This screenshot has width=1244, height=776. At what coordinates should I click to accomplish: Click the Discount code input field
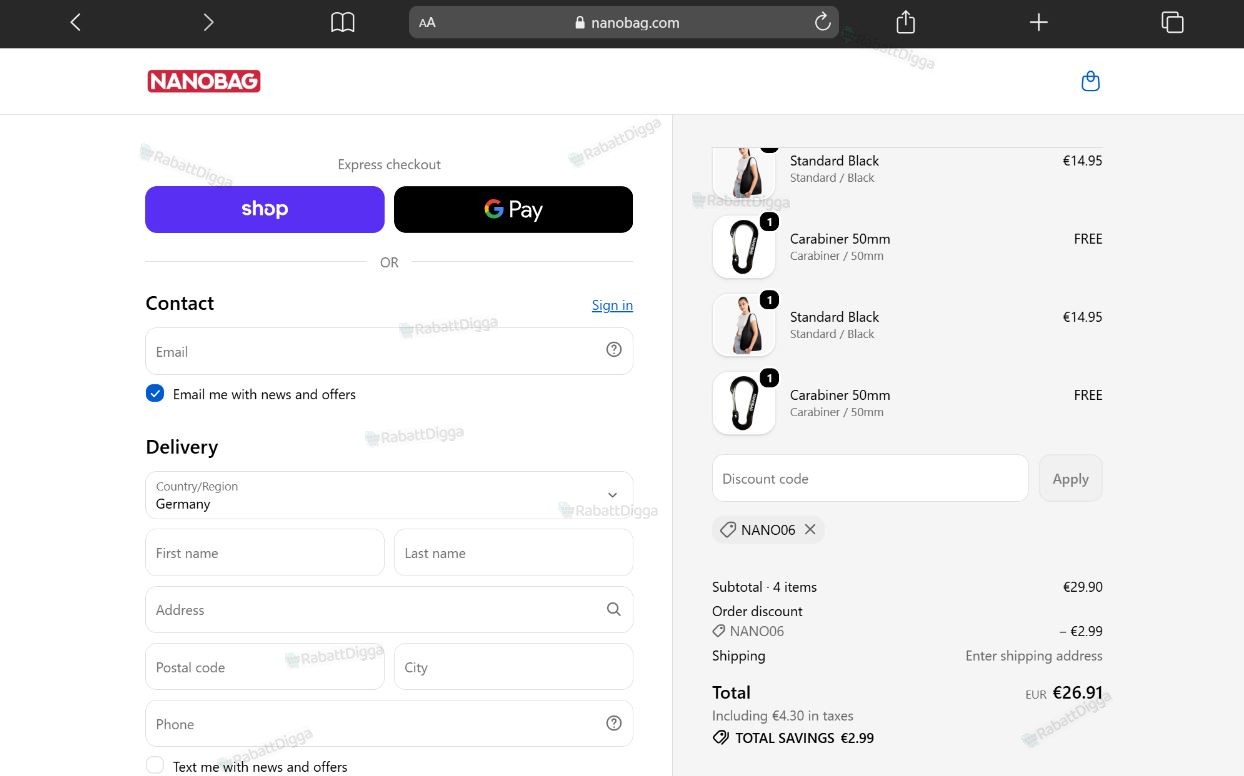pyautogui.click(x=870, y=478)
